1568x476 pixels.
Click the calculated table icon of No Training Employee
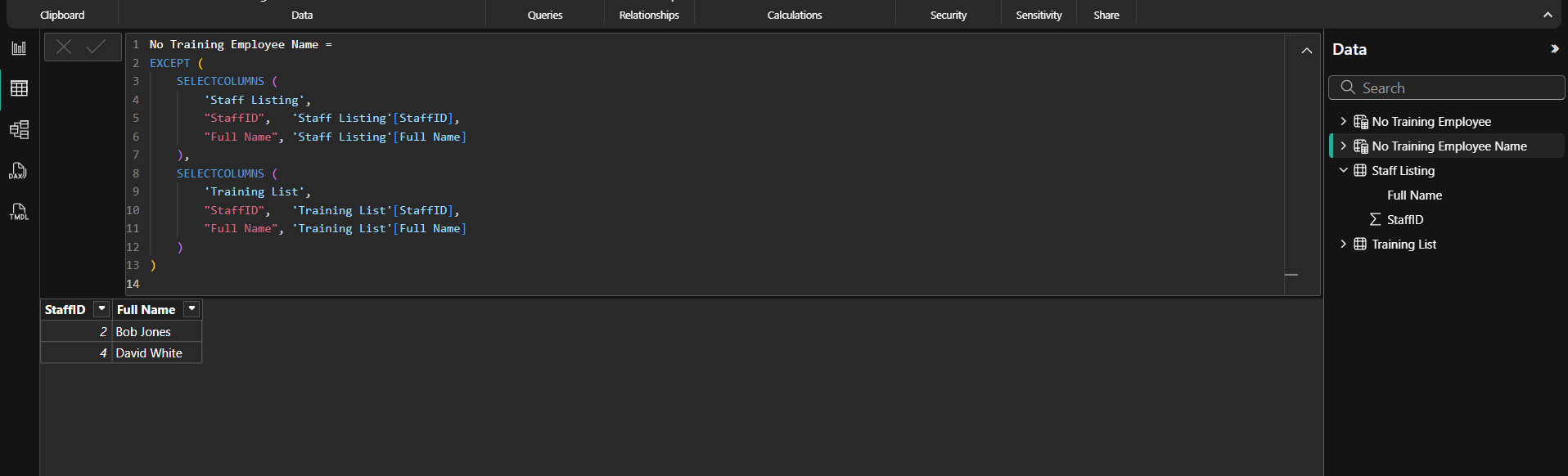(1360, 122)
